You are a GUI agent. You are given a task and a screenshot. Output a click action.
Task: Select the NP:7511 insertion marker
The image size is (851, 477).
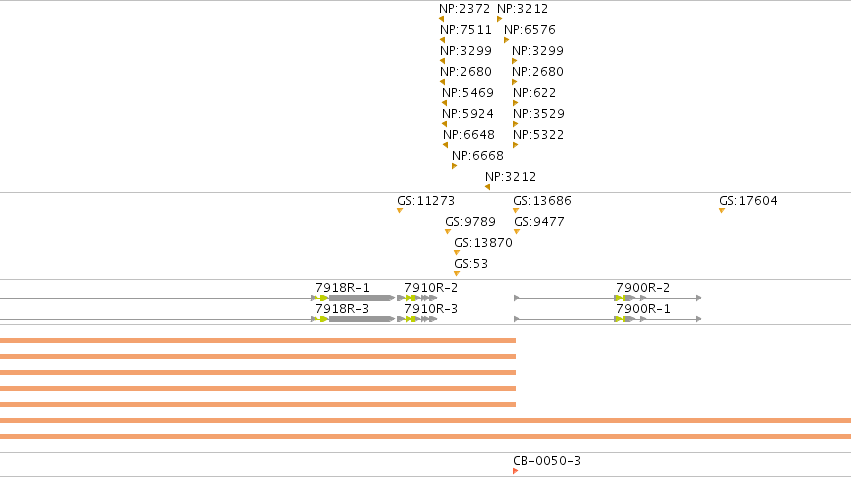pos(442,40)
